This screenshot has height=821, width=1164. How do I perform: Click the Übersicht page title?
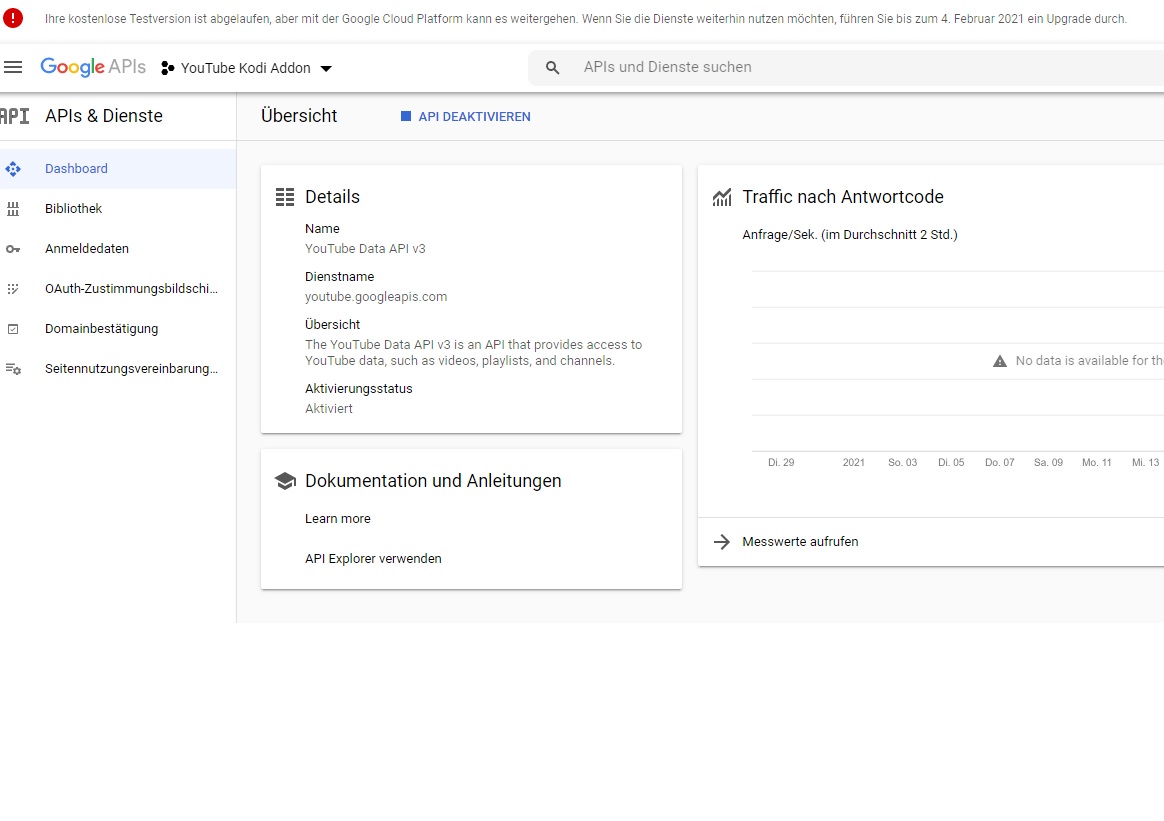pos(299,116)
